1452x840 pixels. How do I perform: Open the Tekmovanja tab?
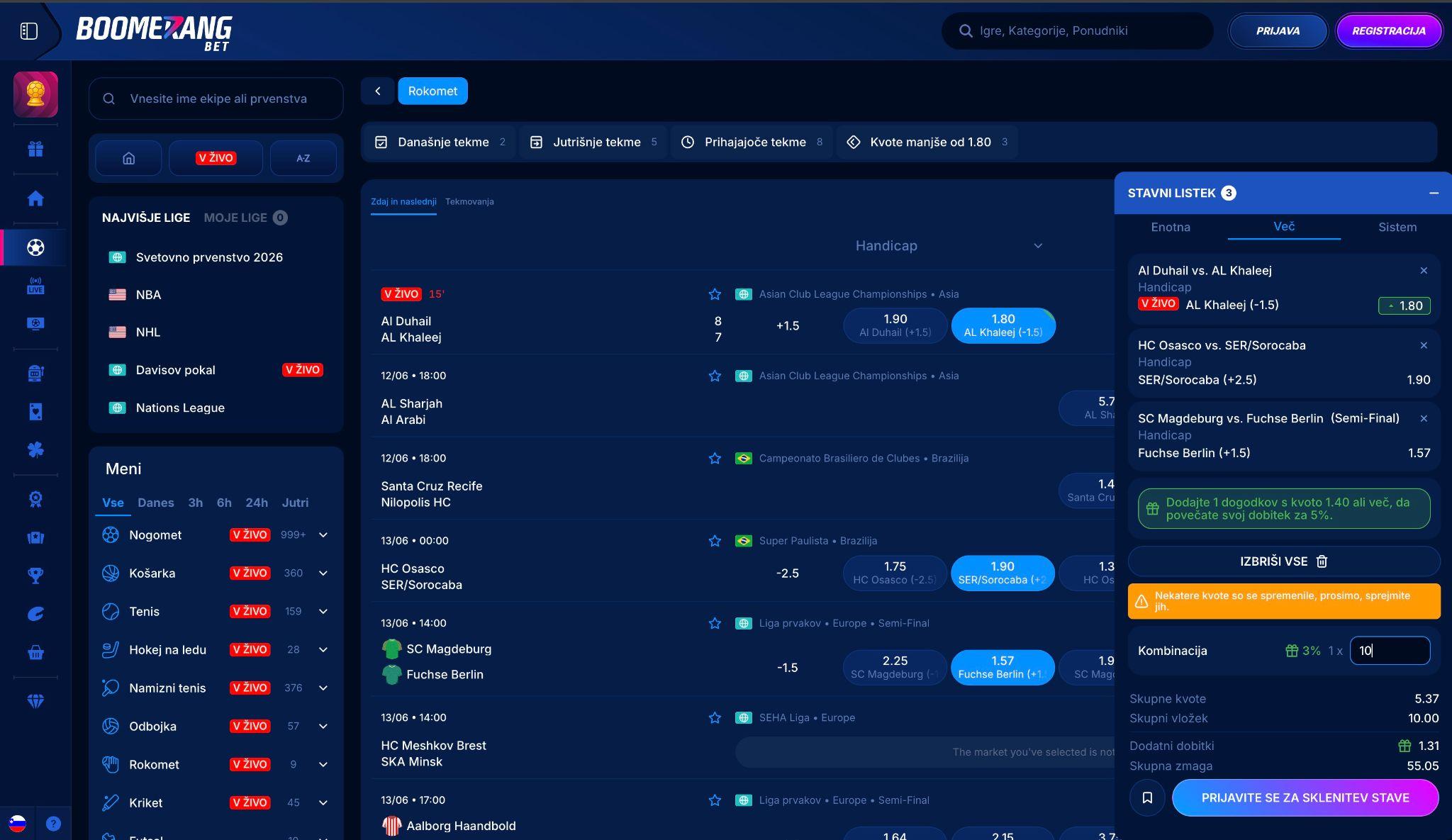point(469,202)
